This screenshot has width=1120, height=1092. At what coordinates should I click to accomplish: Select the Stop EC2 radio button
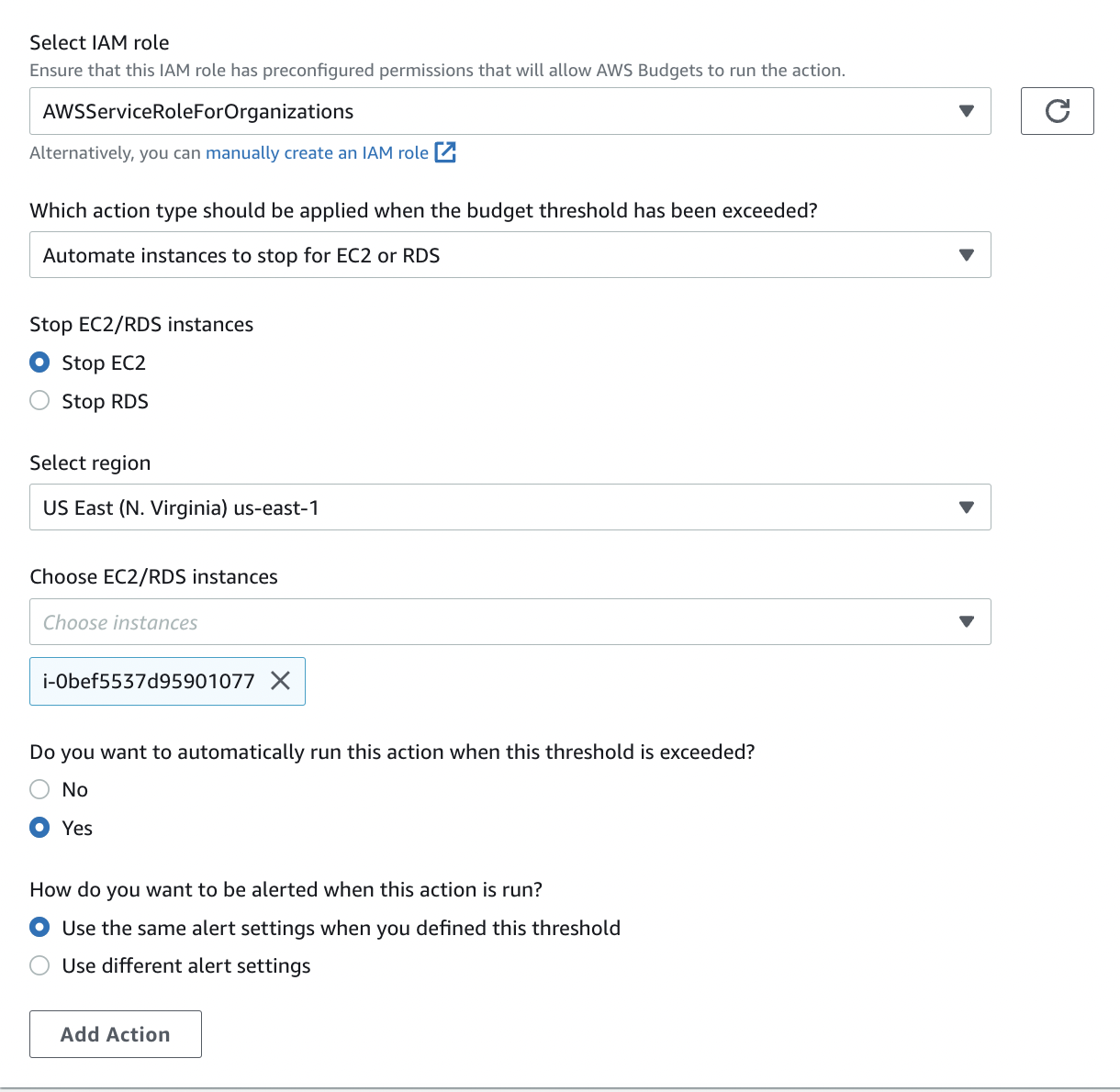[39, 362]
